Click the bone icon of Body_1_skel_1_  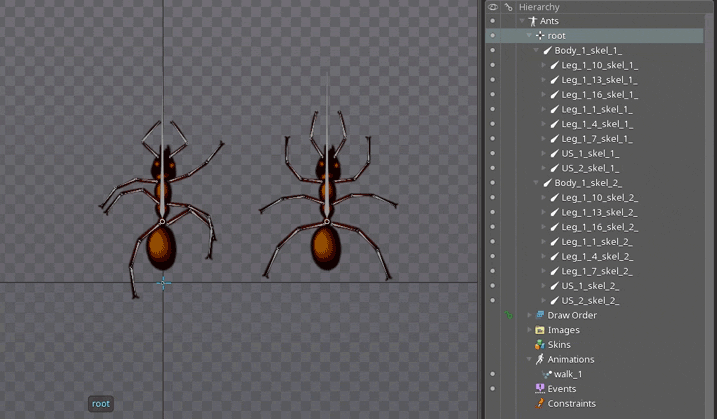pos(547,50)
